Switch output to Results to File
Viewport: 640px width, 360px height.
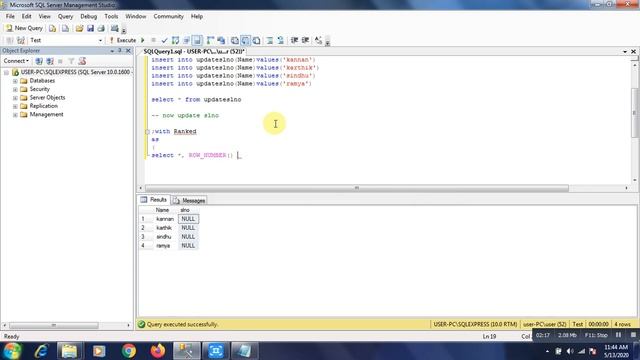[256, 40]
